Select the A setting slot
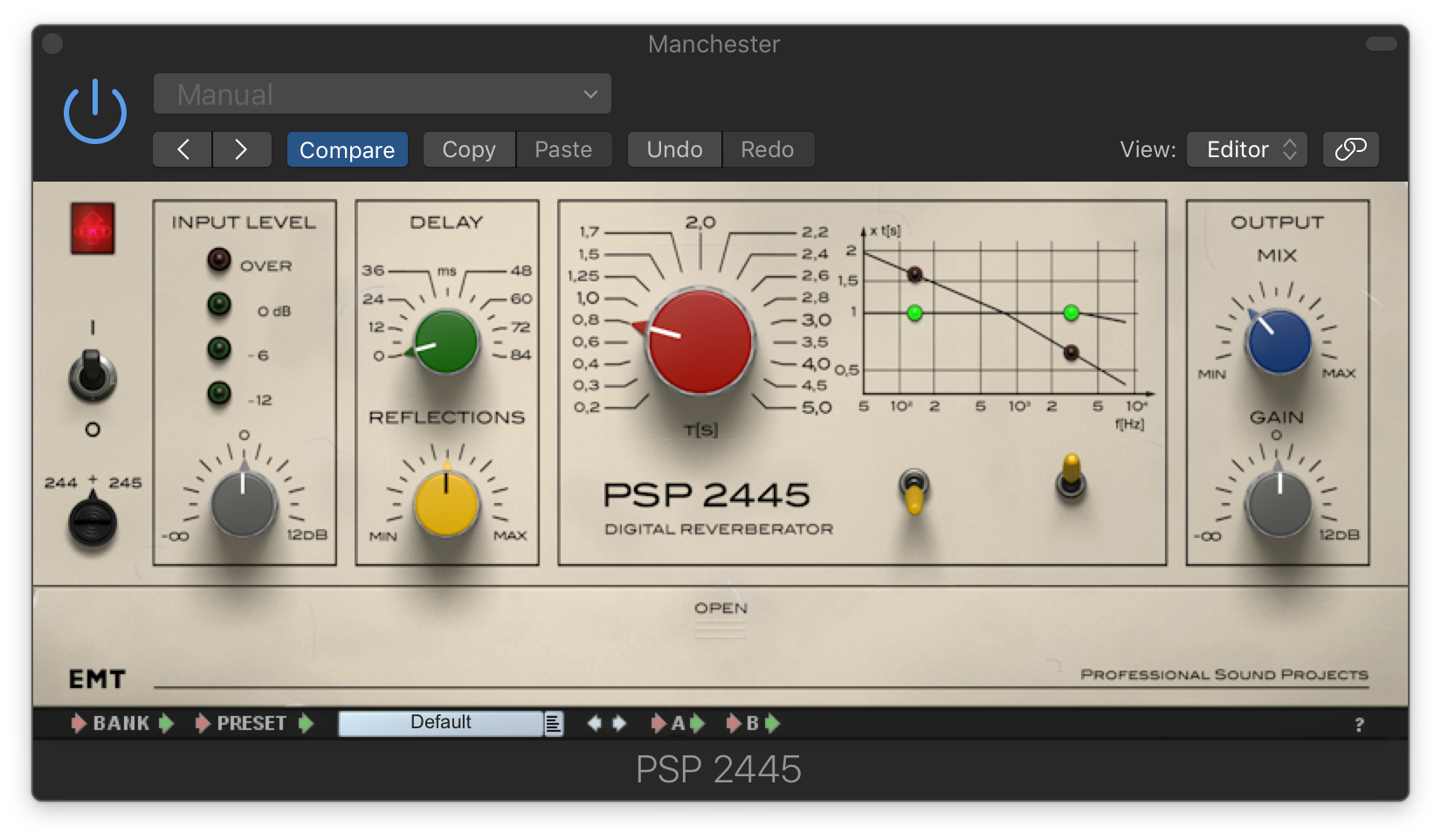Image resolution: width=1441 pixels, height=840 pixels. point(679,723)
